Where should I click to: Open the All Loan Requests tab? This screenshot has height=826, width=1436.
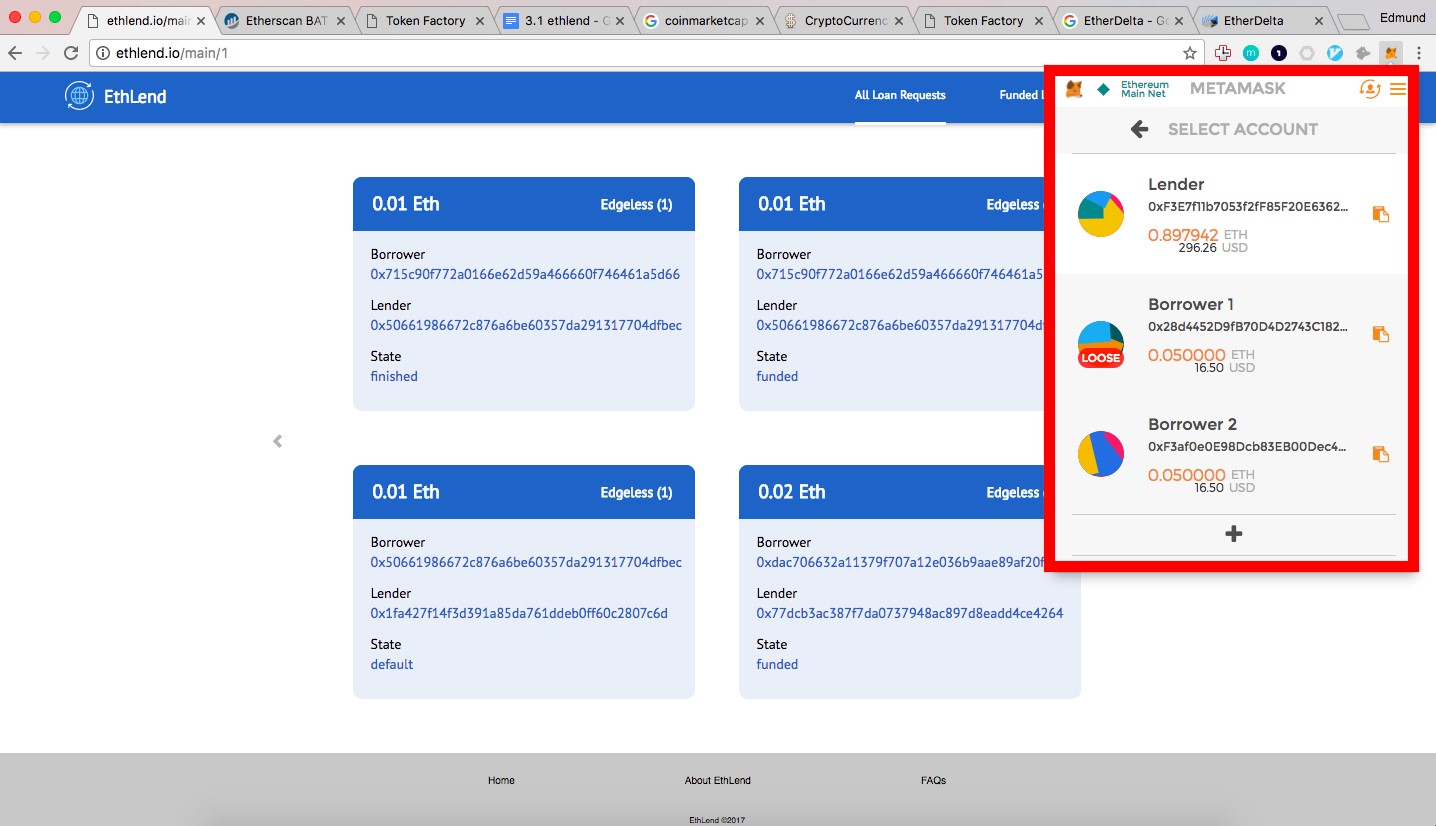pos(900,95)
